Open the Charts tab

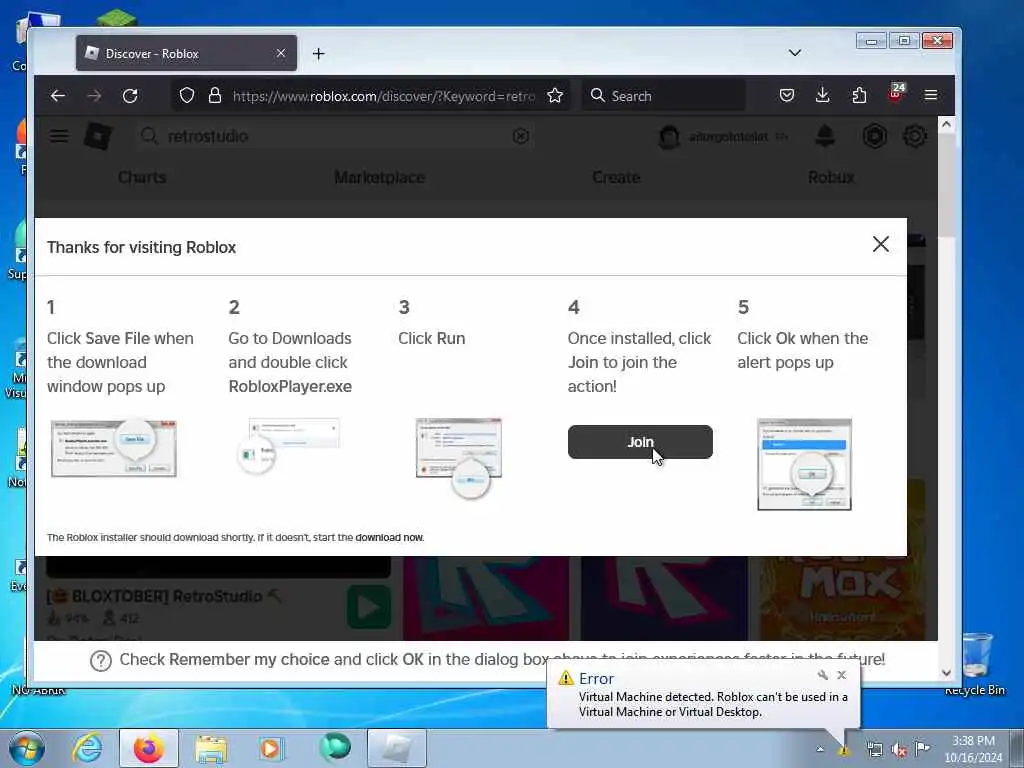coord(142,178)
